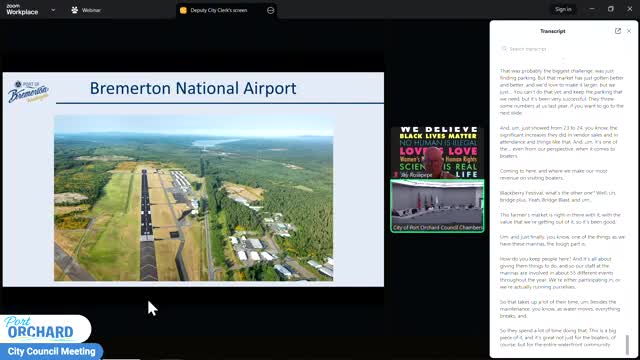Viewport: 640px width, 360px height.
Task: Click transcript paragraph starting 'So that takes up a lot'
Action: click(560, 309)
